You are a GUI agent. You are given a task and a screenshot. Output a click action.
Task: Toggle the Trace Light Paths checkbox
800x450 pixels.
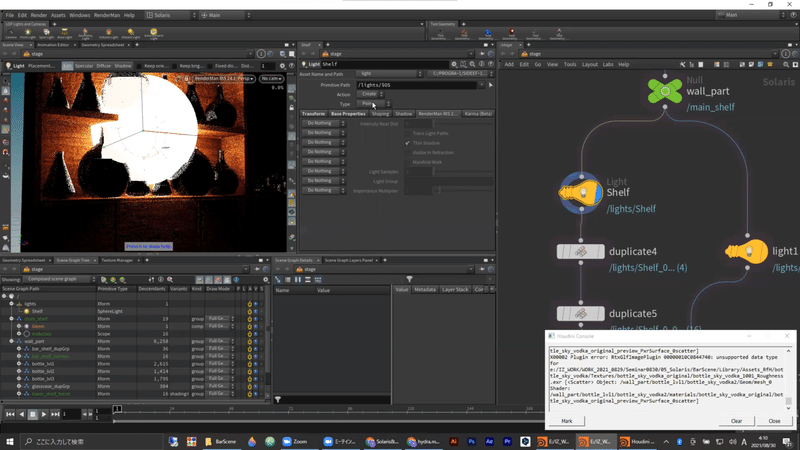[x=408, y=133]
